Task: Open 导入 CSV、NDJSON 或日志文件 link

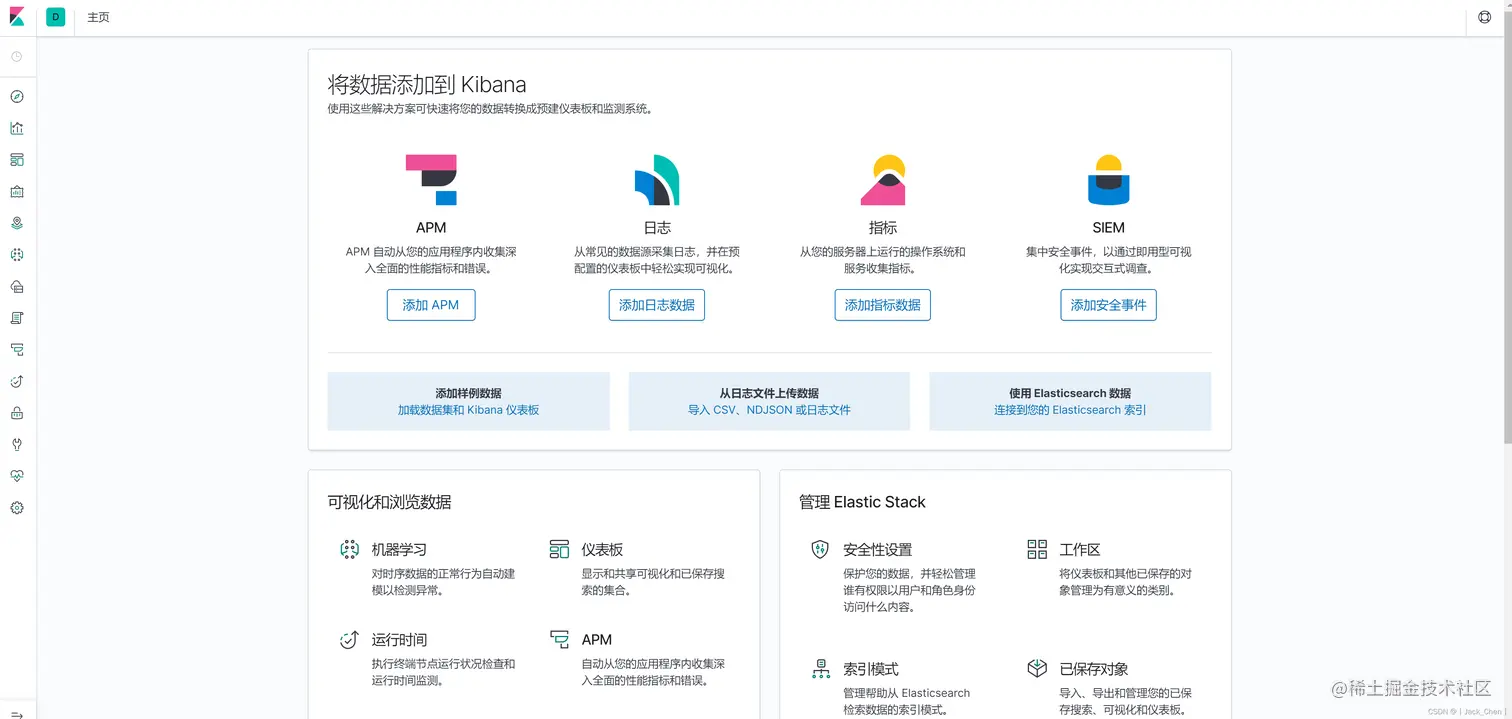Action: tap(769, 410)
